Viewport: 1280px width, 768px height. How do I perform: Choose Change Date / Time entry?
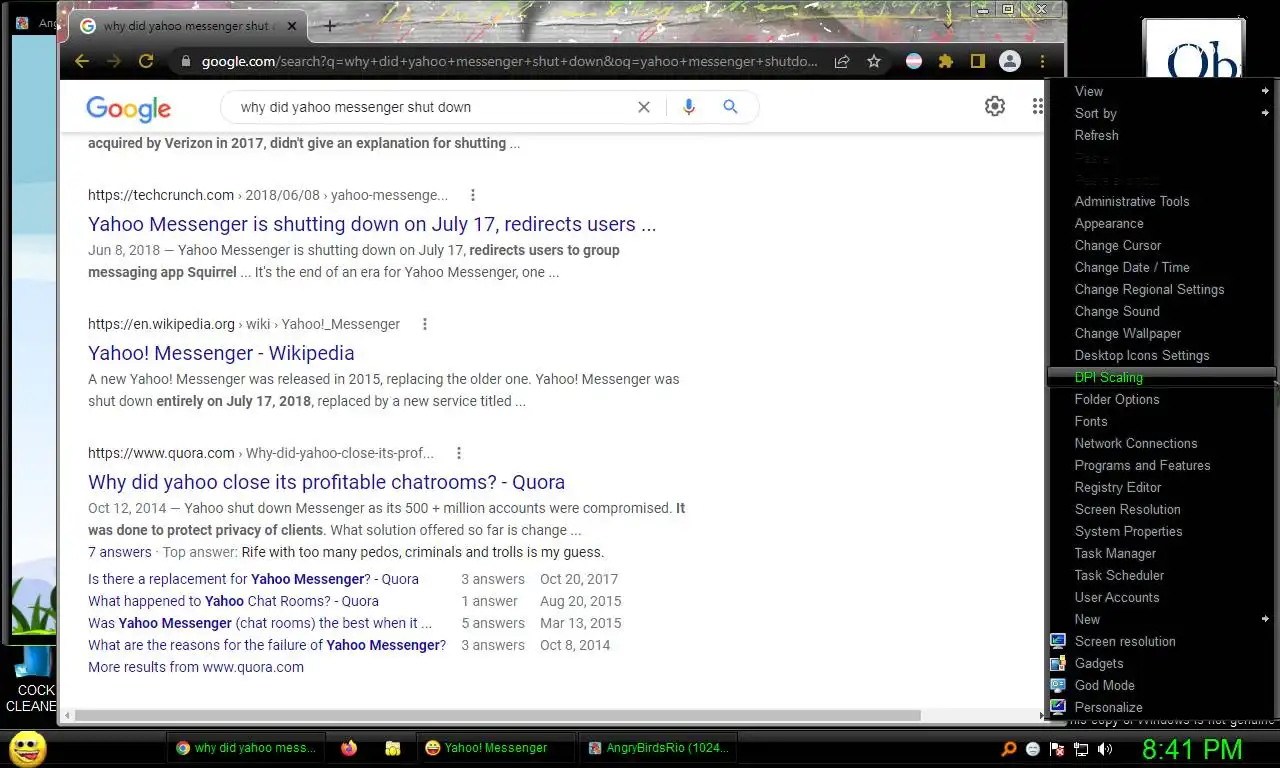(x=1162, y=267)
